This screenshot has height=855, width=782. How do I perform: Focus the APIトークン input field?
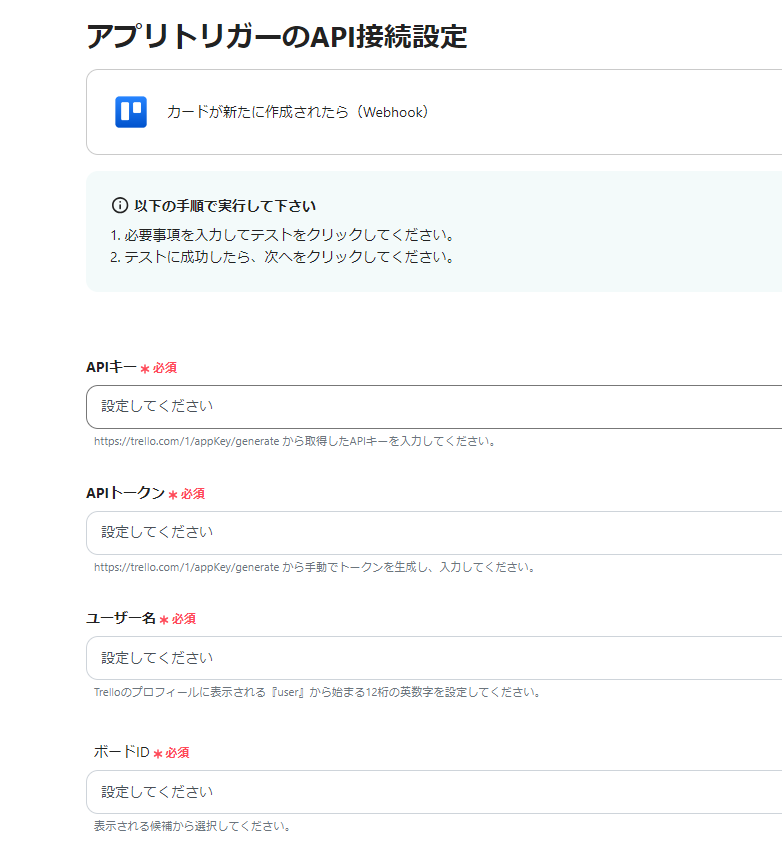(x=434, y=533)
